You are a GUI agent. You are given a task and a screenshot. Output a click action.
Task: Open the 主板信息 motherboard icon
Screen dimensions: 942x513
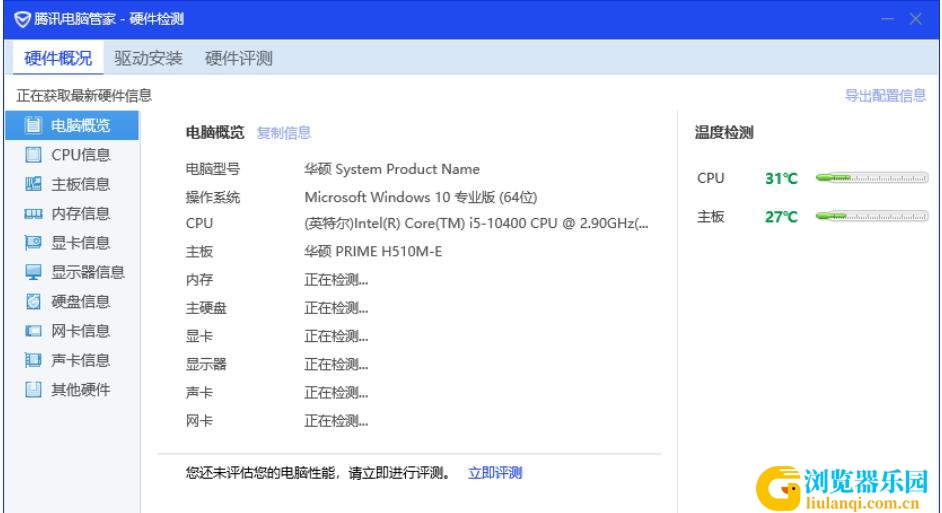[x=33, y=184]
